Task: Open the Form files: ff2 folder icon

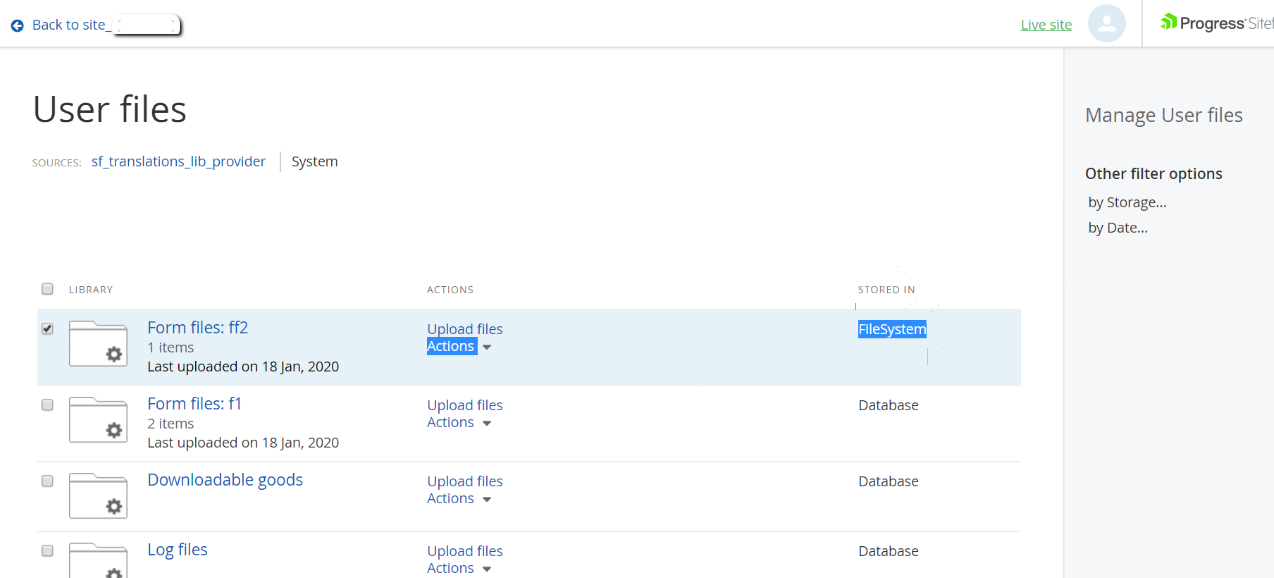Action: point(98,343)
